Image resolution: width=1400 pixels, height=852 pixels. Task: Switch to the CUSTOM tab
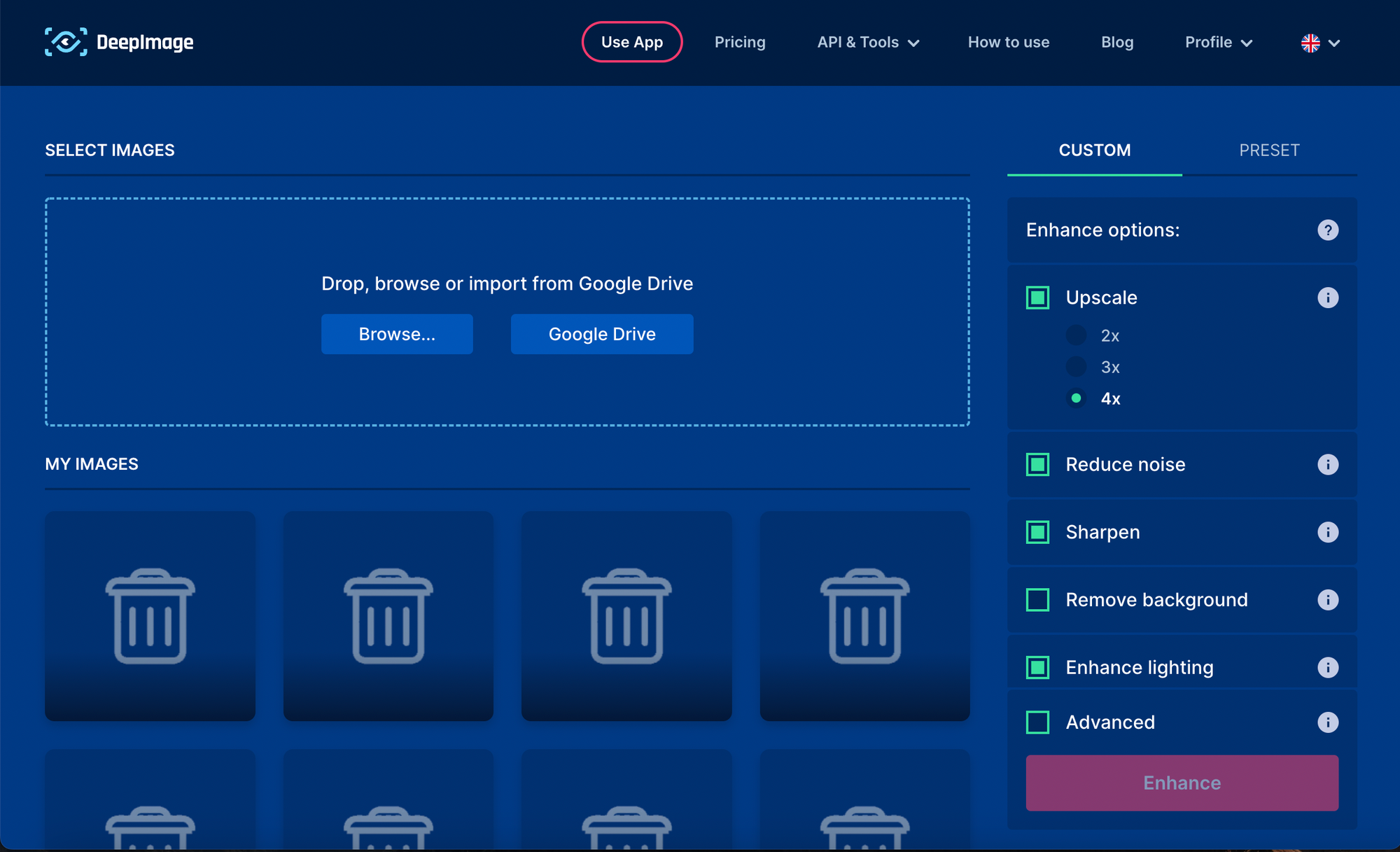[1095, 150]
